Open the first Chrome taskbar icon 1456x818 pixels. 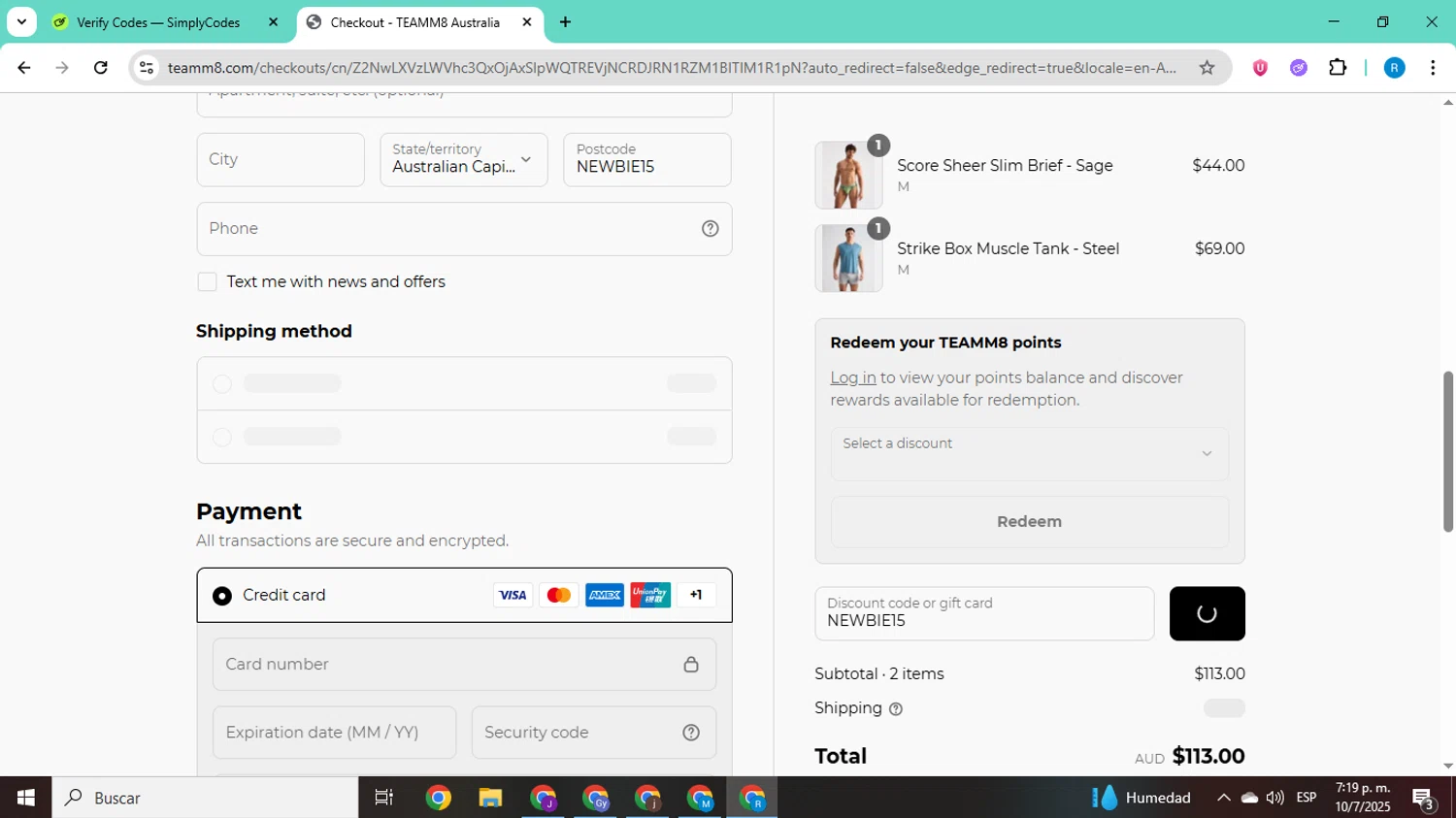tap(438, 798)
